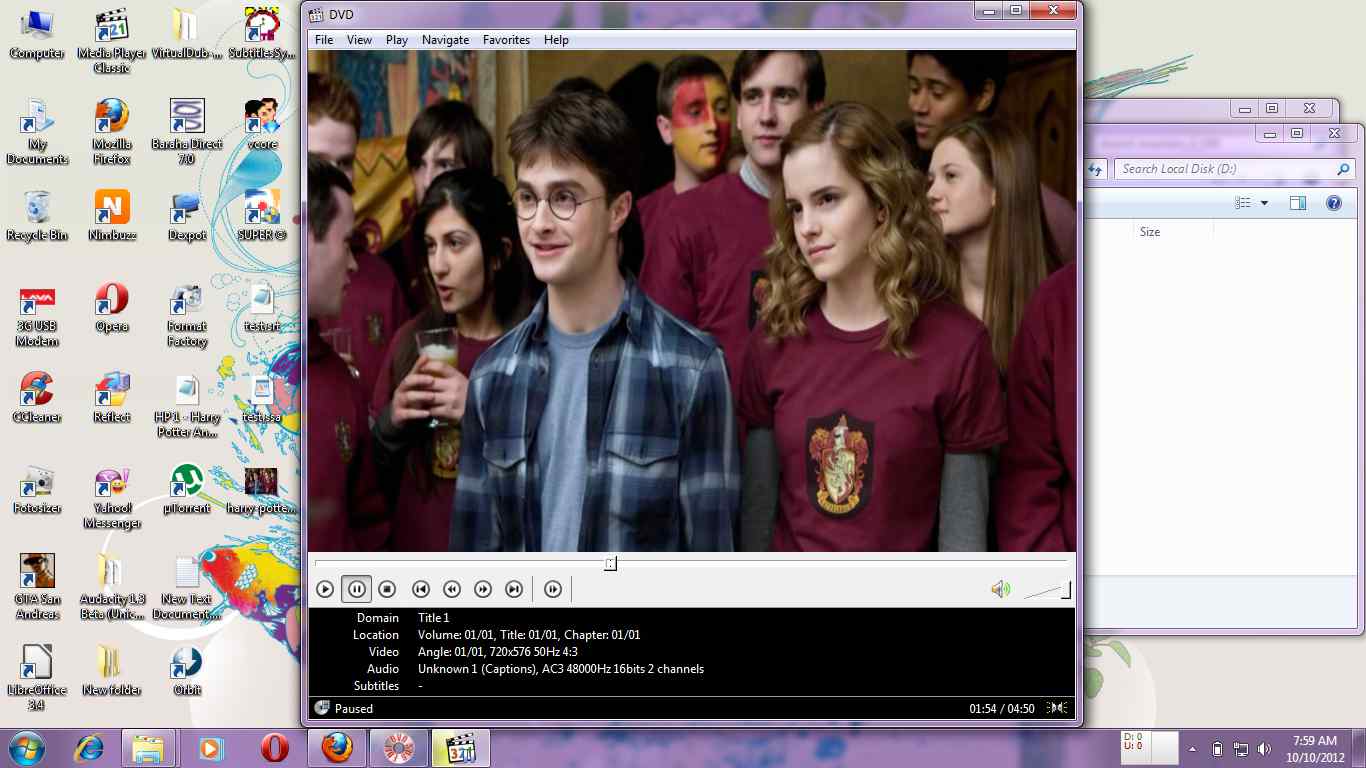The image size is (1366, 768).
Task: Open the Help menu
Action: 556,40
